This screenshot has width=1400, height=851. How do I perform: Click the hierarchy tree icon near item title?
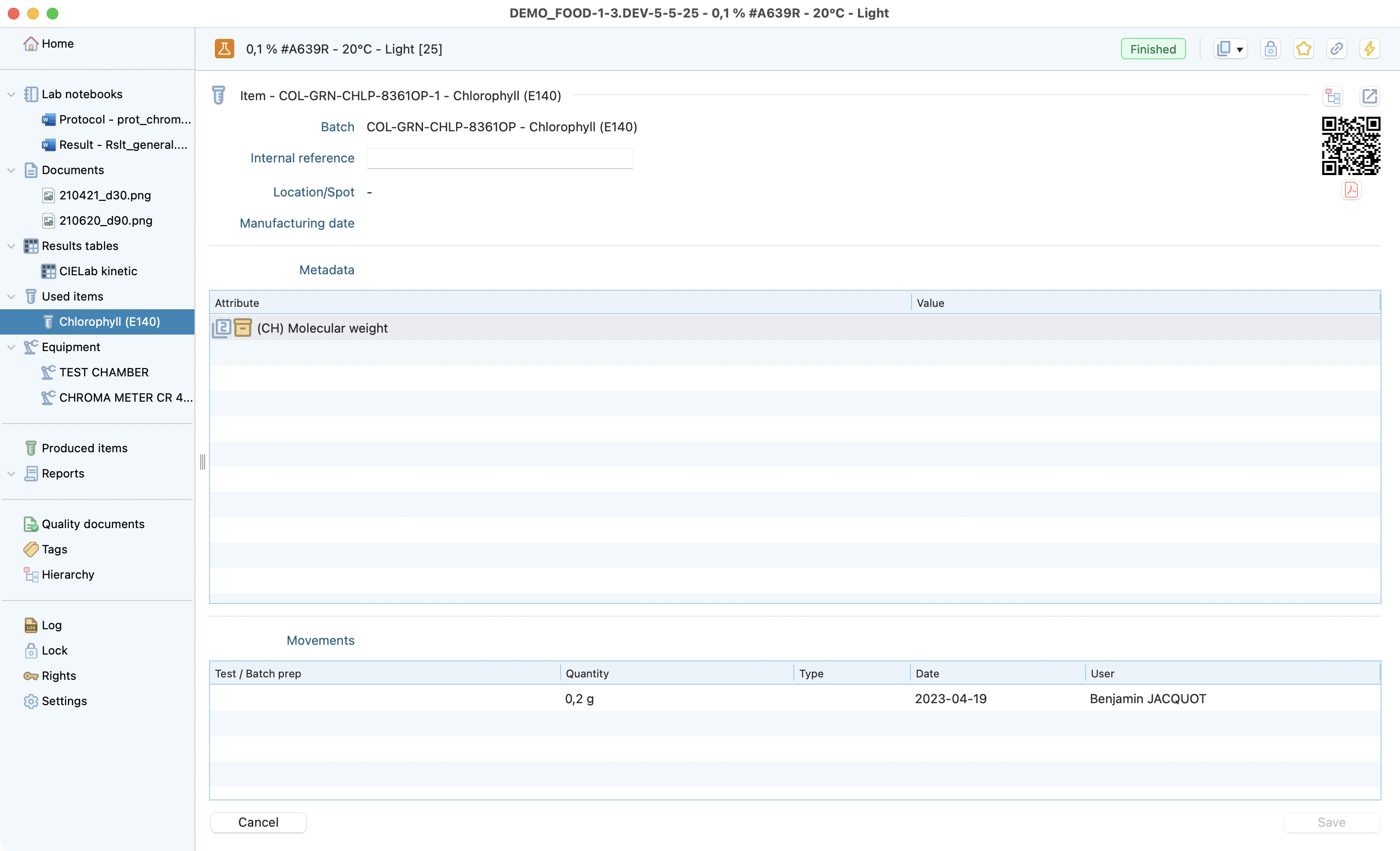point(1333,96)
